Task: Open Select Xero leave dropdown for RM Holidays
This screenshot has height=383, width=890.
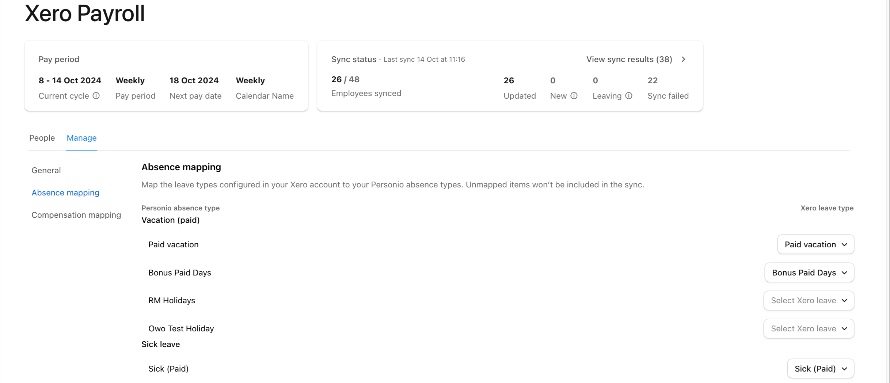Action: pyautogui.click(x=809, y=300)
